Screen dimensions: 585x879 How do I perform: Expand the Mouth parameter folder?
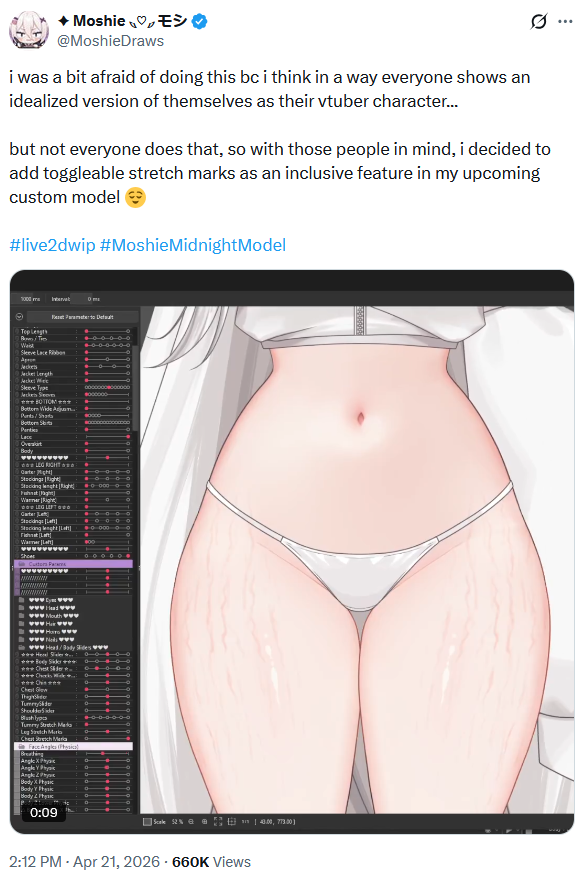21,616
